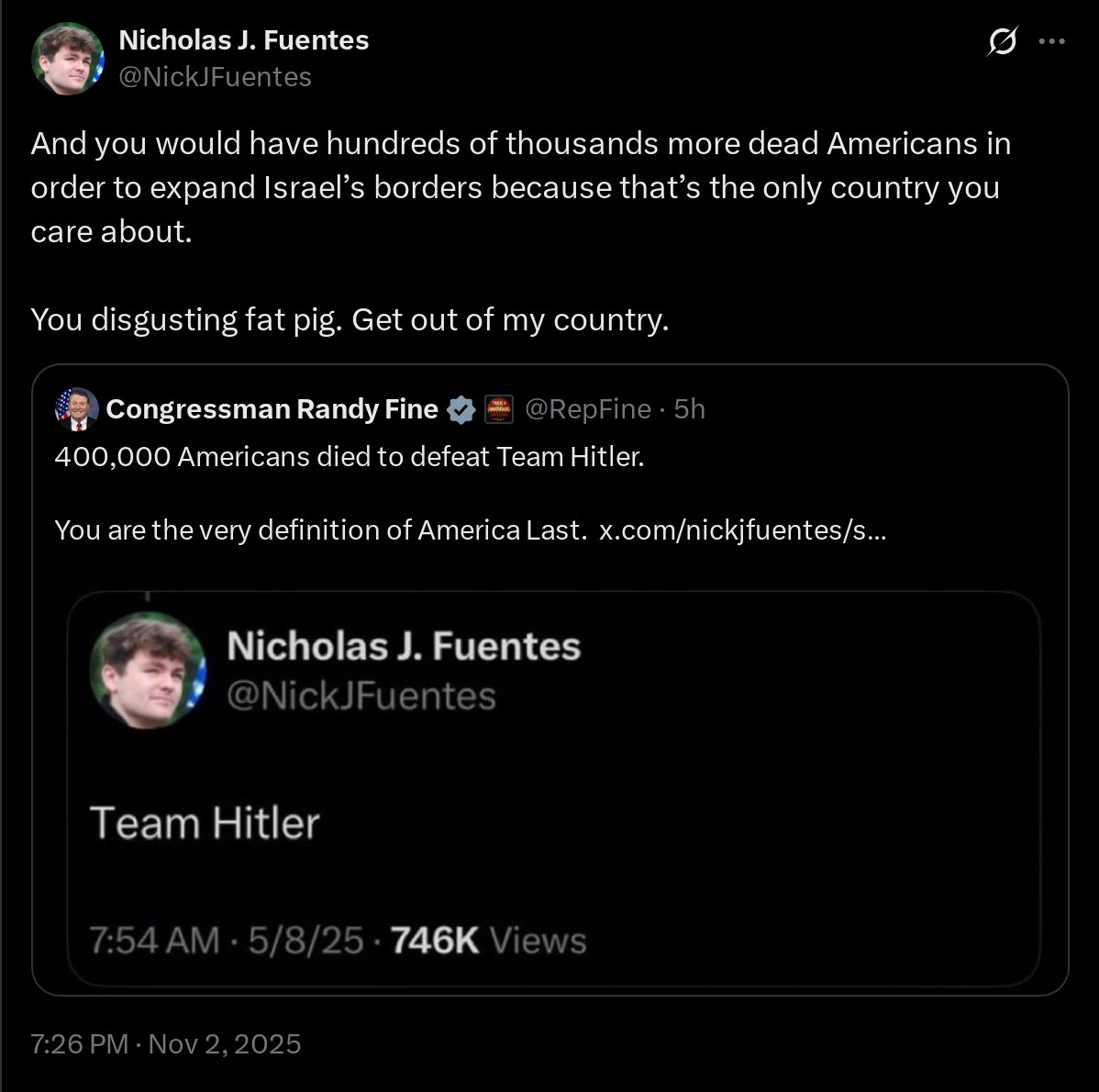Click the 7:54 AM · 5/8/25 date in screenshot
The image size is (1099, 1092).
click(227, 941)
